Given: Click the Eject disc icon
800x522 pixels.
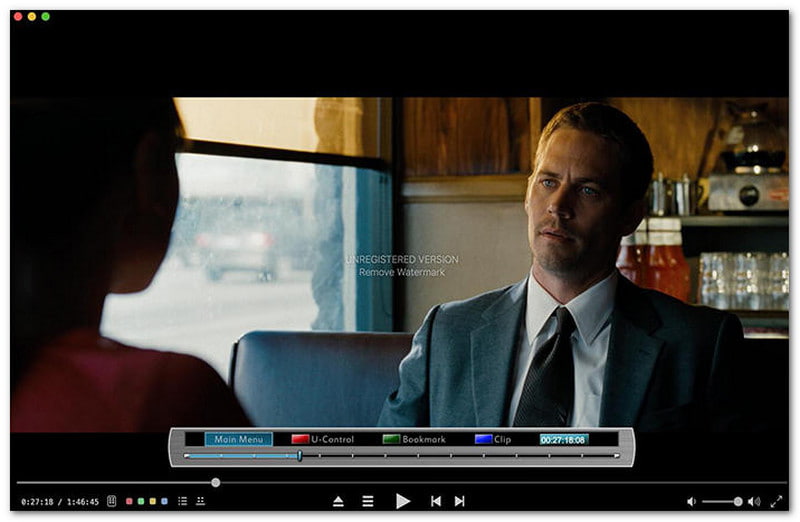Looking at the screenshot, I should 338,501.
